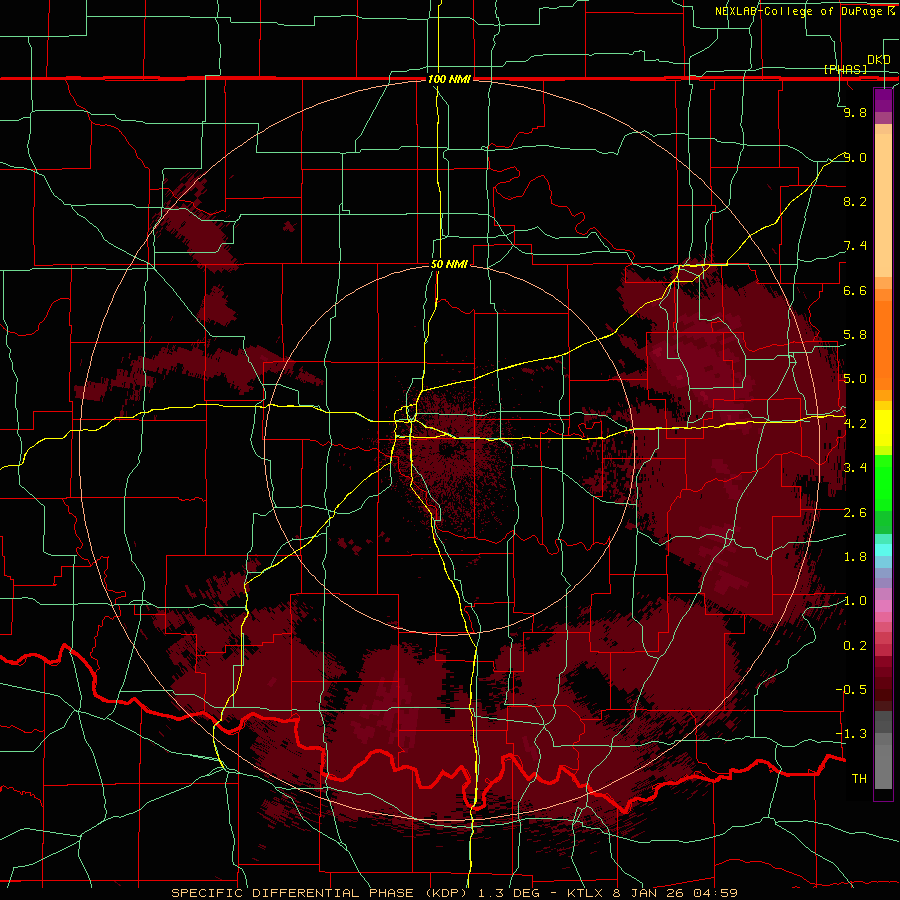The height and width of the screenshot is (900, 900).
Task: Click the cyan band on the color scale
Action: click(x=883, y=550)
